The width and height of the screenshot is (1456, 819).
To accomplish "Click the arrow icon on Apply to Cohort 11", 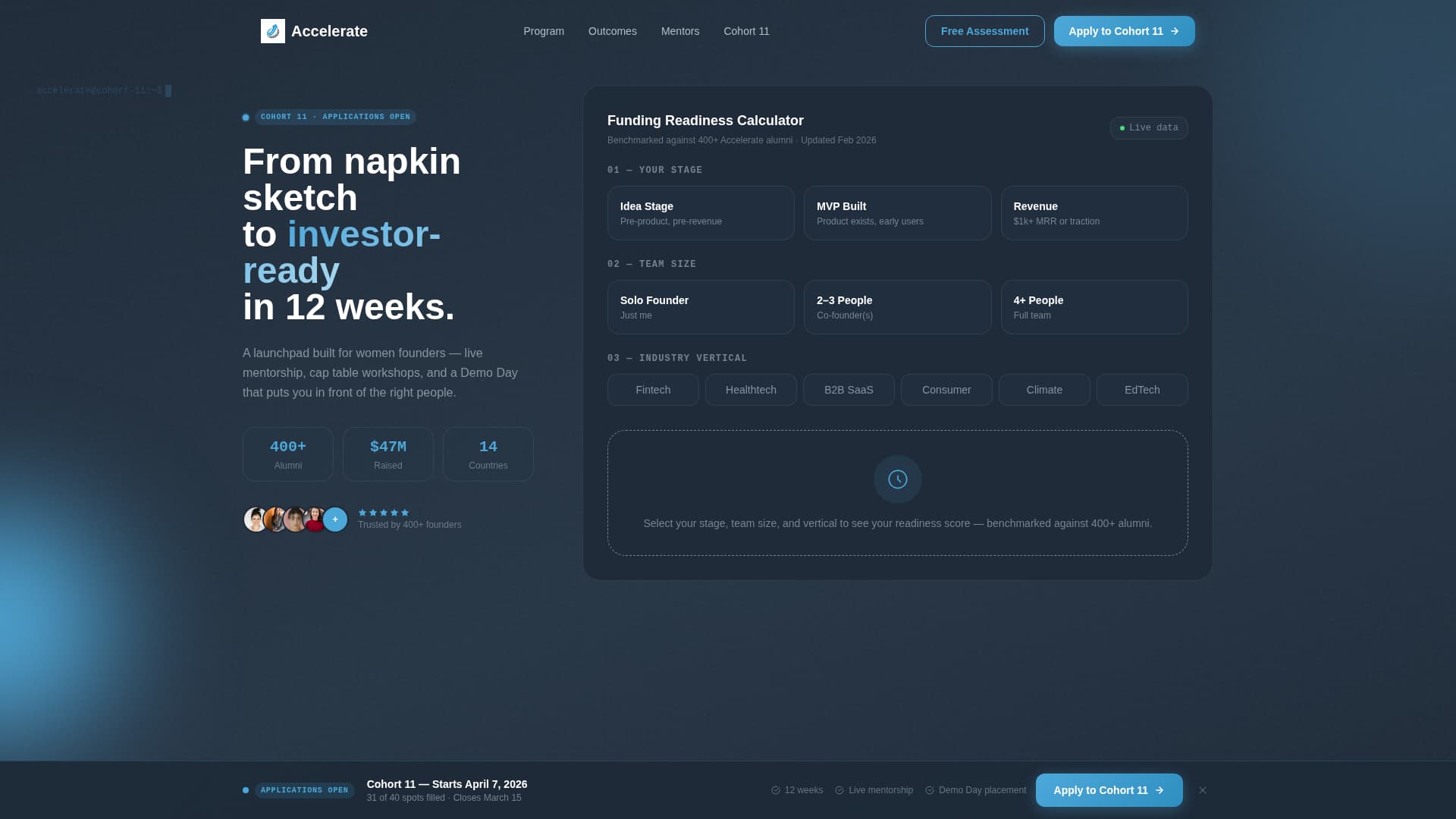I will [1174, 31].
